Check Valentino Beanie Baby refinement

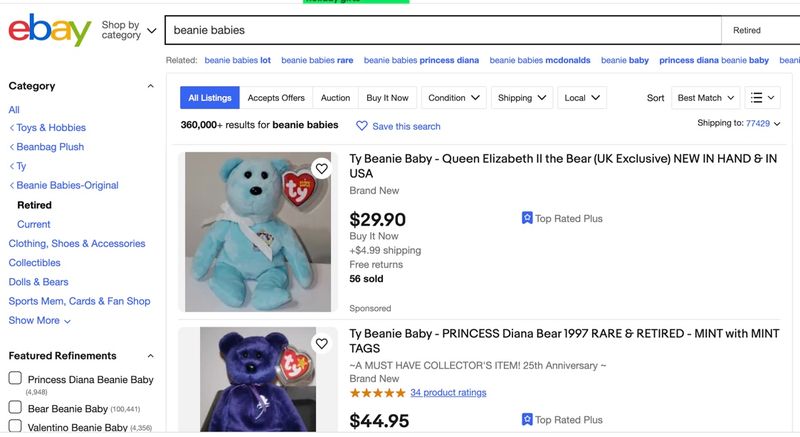click(x=15, y=427)
